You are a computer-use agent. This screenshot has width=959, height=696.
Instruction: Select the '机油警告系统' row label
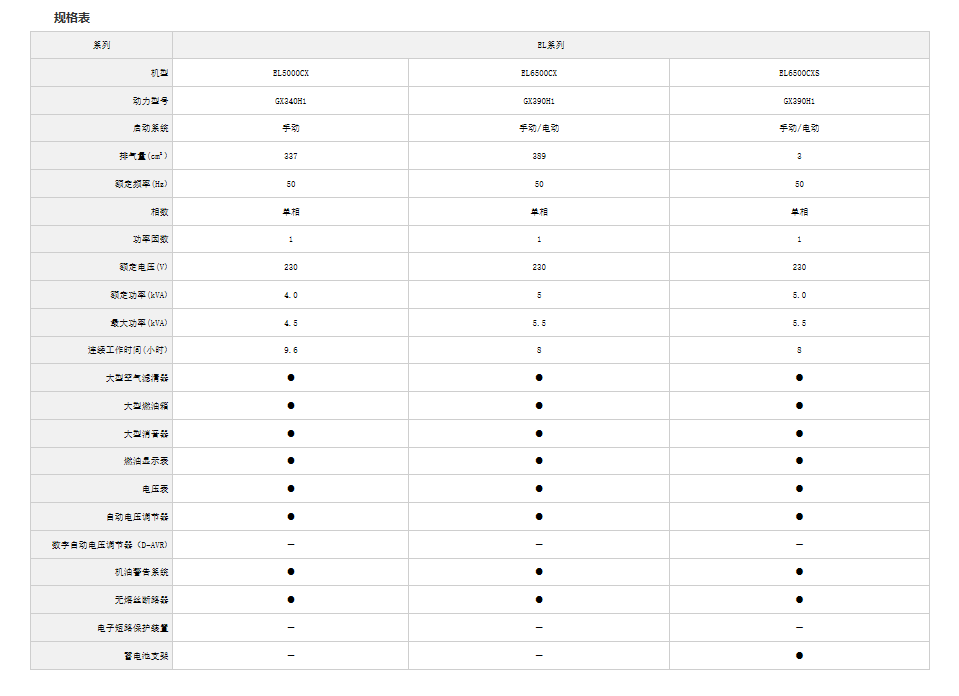[x=141, y=572]
